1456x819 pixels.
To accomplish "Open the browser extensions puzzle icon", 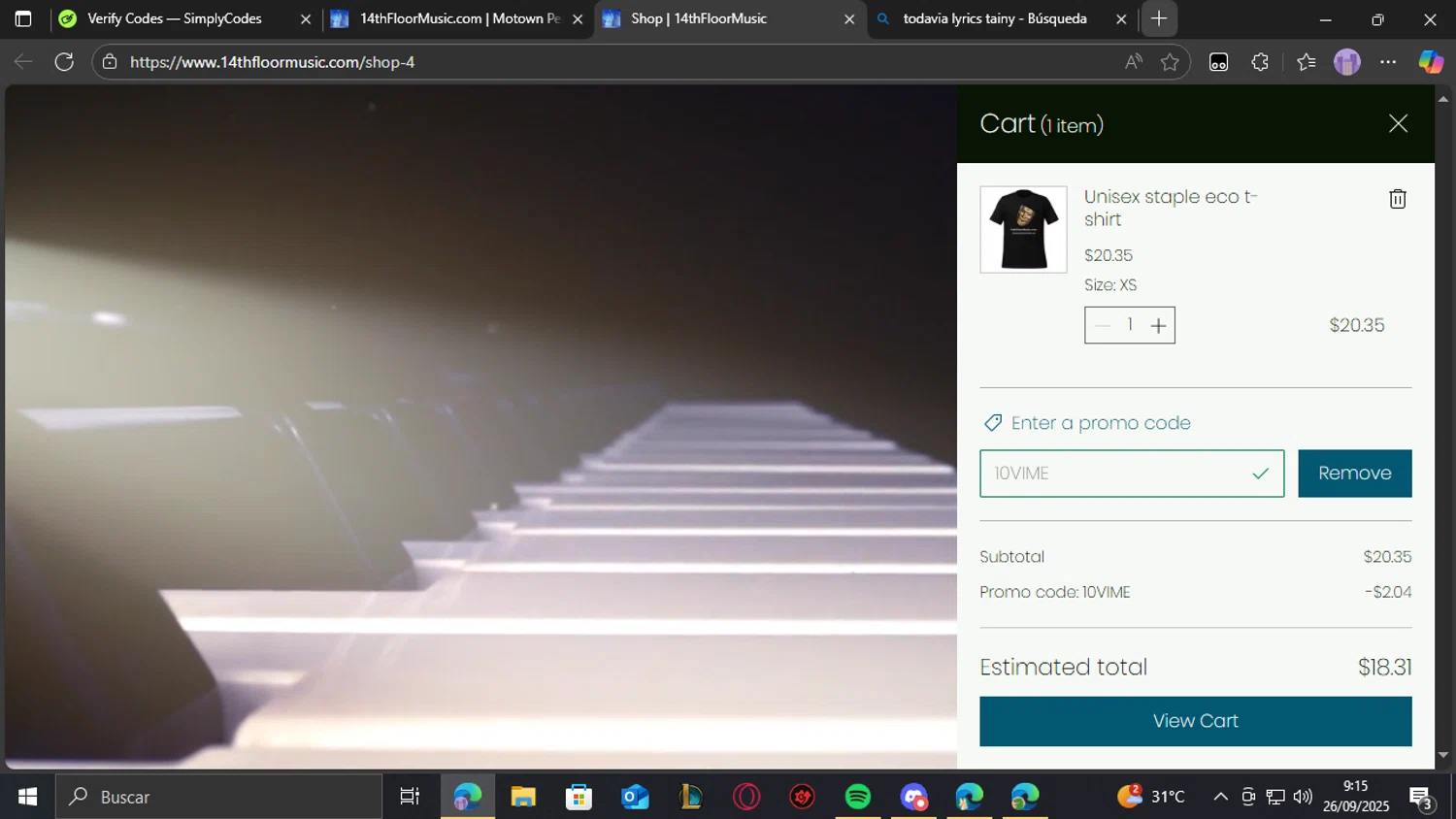I will point(1260,62).
